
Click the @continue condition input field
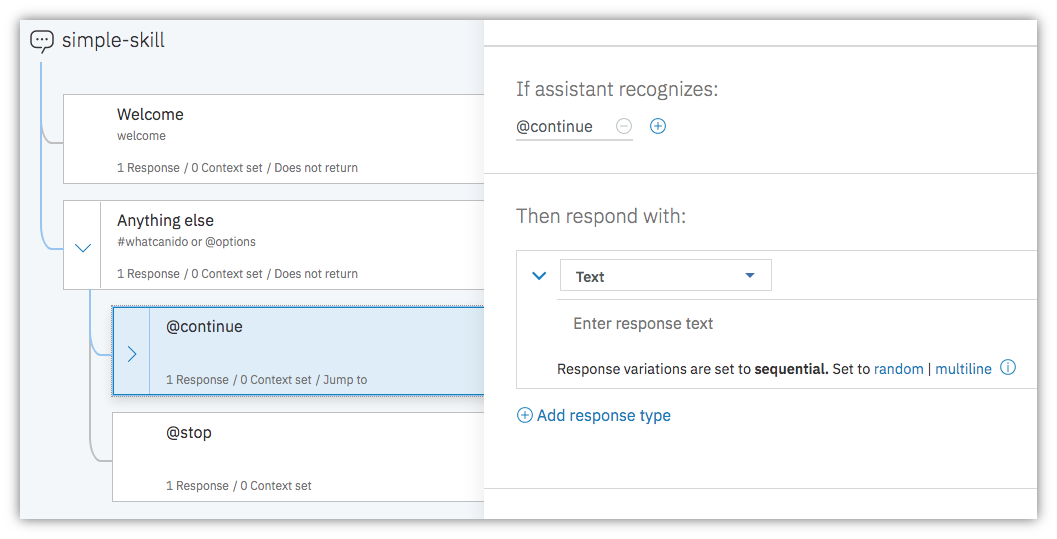(x=562, y=127)
